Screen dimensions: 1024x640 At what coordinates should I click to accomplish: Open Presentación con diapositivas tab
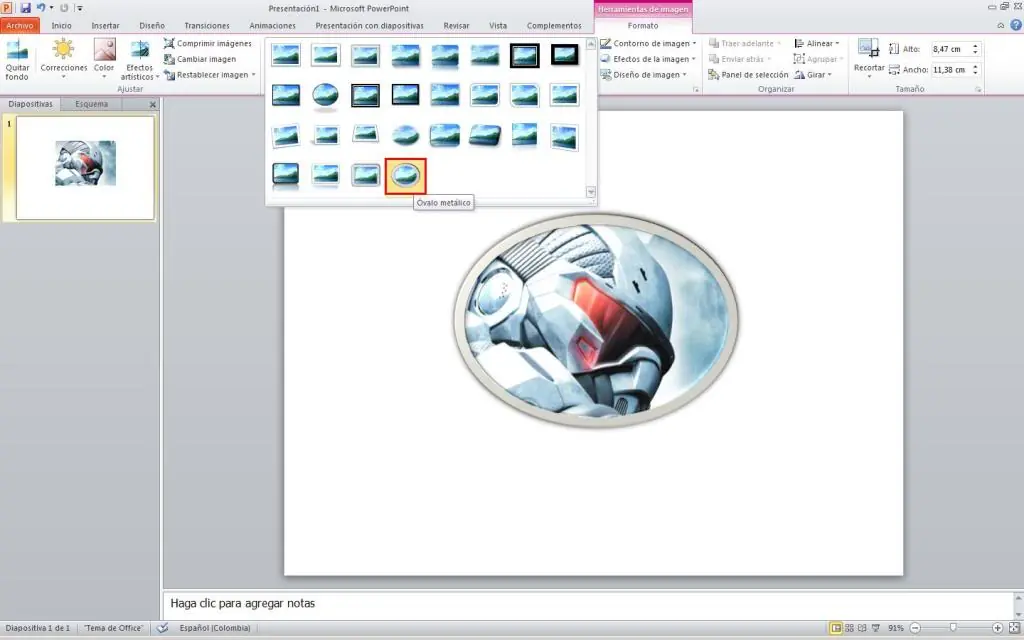369,25
